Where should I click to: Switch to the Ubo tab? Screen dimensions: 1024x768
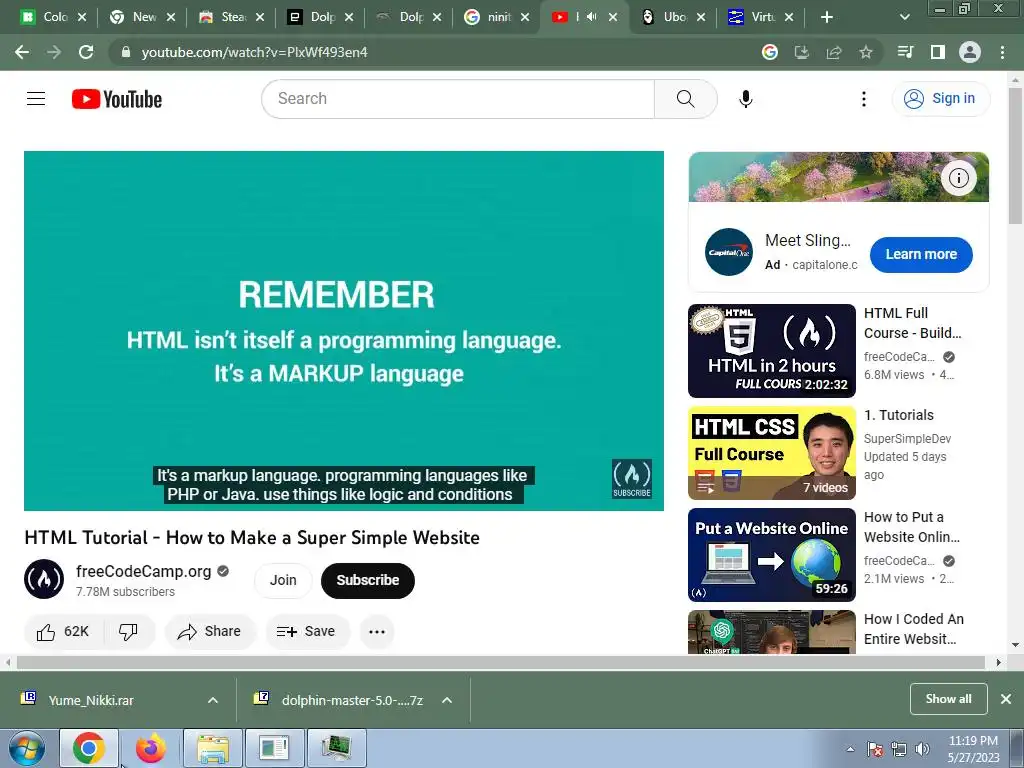pos(673,18)
